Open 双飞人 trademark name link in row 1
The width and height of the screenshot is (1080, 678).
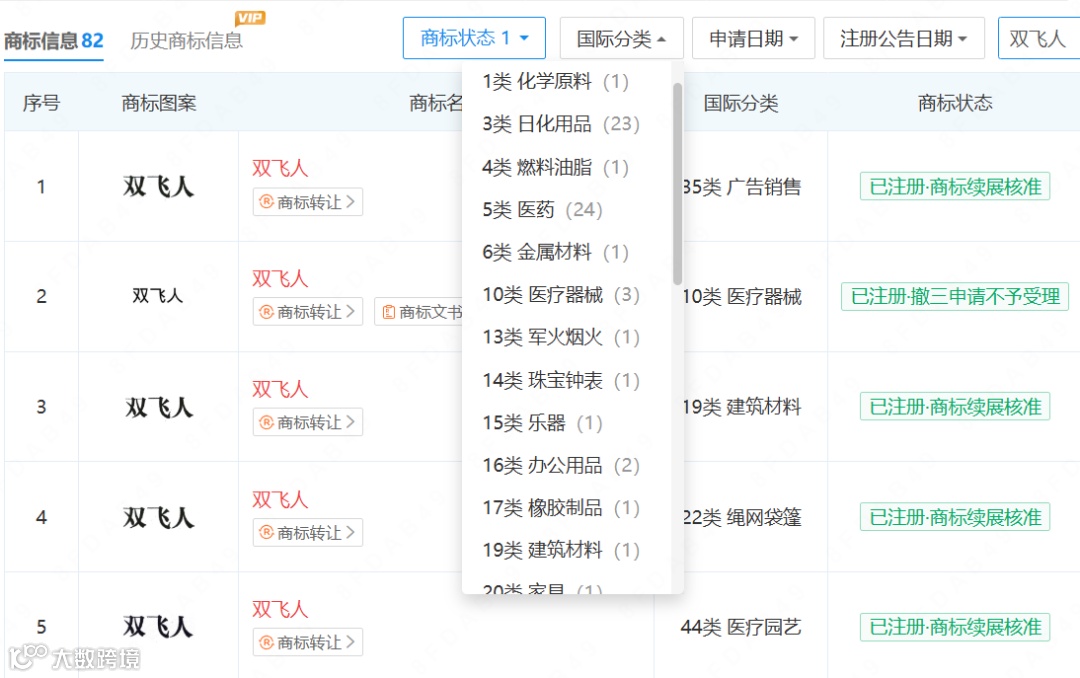pyautogui.click(x=280, y=168)
